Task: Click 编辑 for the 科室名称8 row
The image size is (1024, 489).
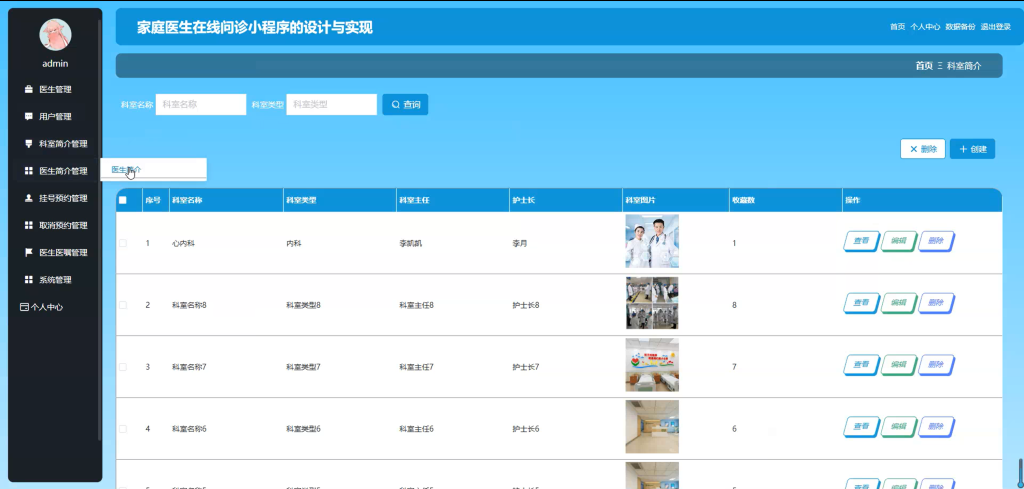Action: (x=899, y=303)
